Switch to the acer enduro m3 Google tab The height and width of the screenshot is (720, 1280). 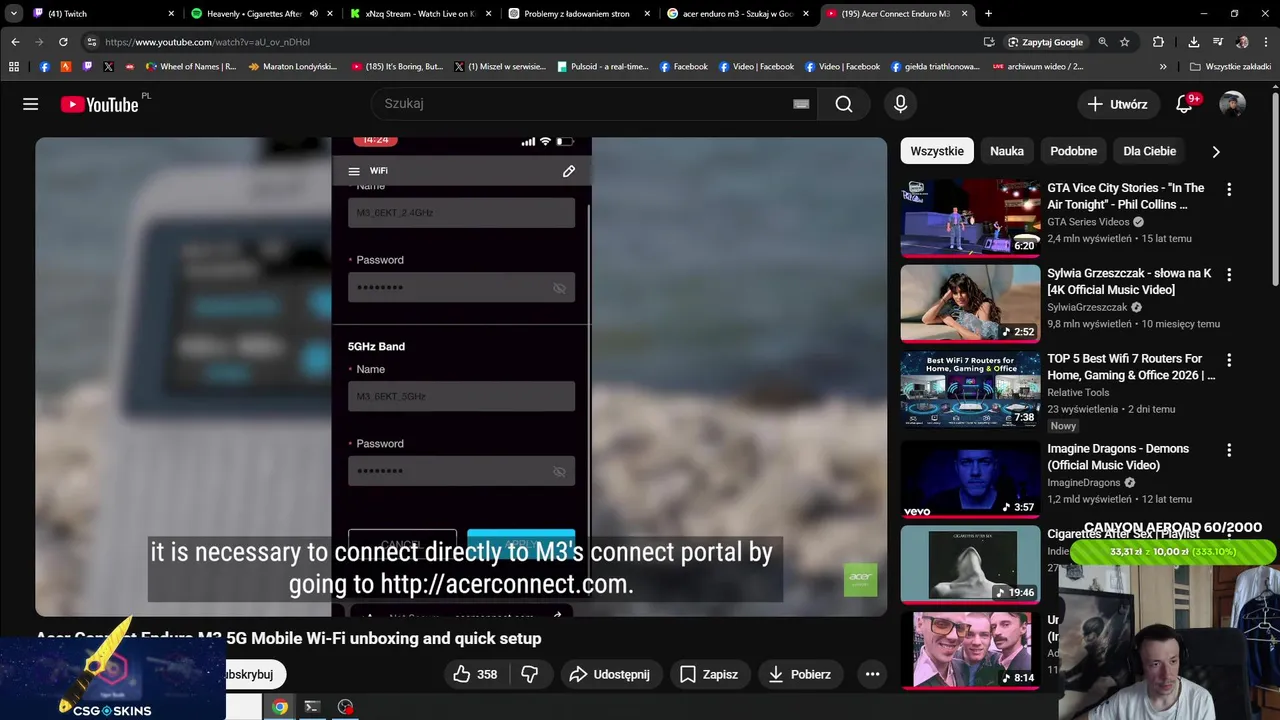[737, 14]
